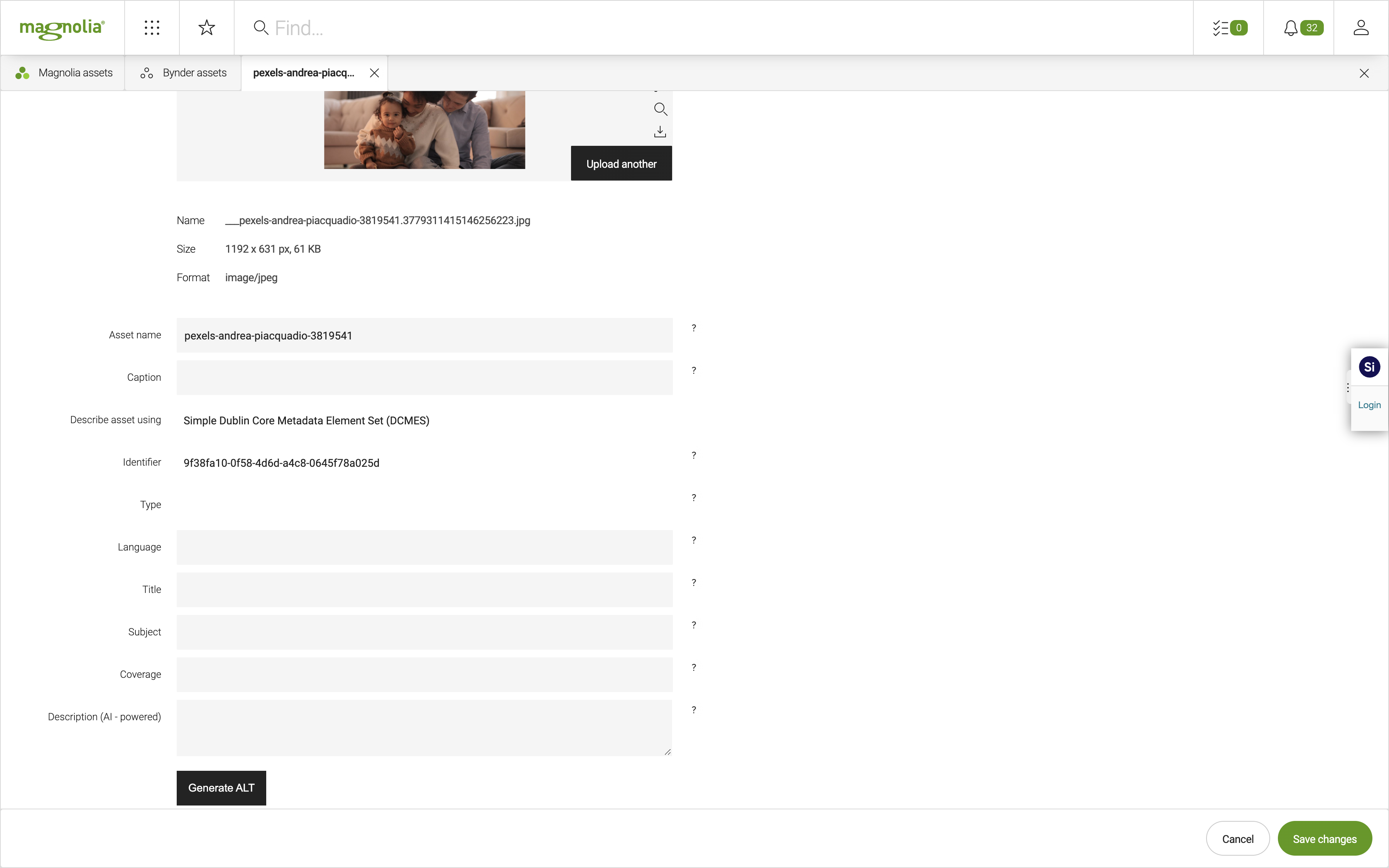The height and width of the screenshot is (868, 1389).
Task: Click the Title input field
Action: click(425, 589)
